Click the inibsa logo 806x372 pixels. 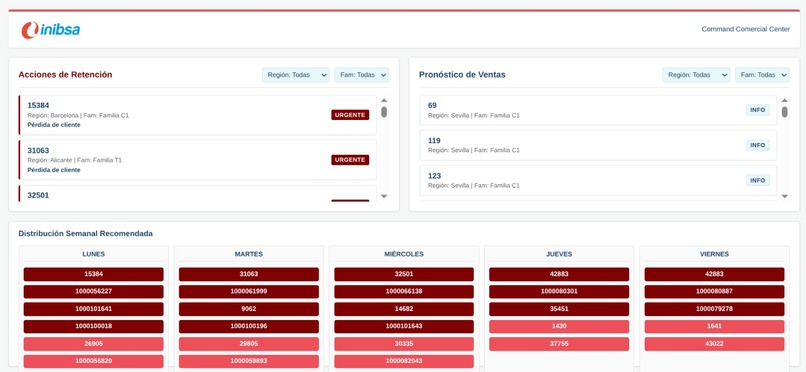pos(50,30)
